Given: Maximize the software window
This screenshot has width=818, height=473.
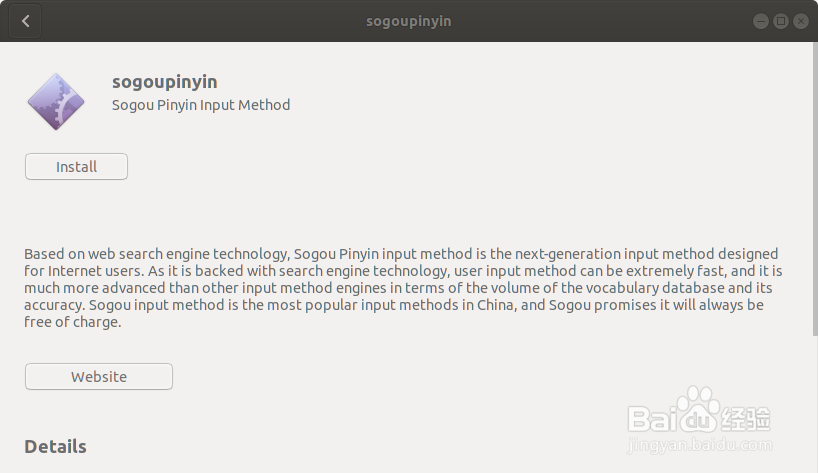Looking at the screenshot, I should click(780, 21).
